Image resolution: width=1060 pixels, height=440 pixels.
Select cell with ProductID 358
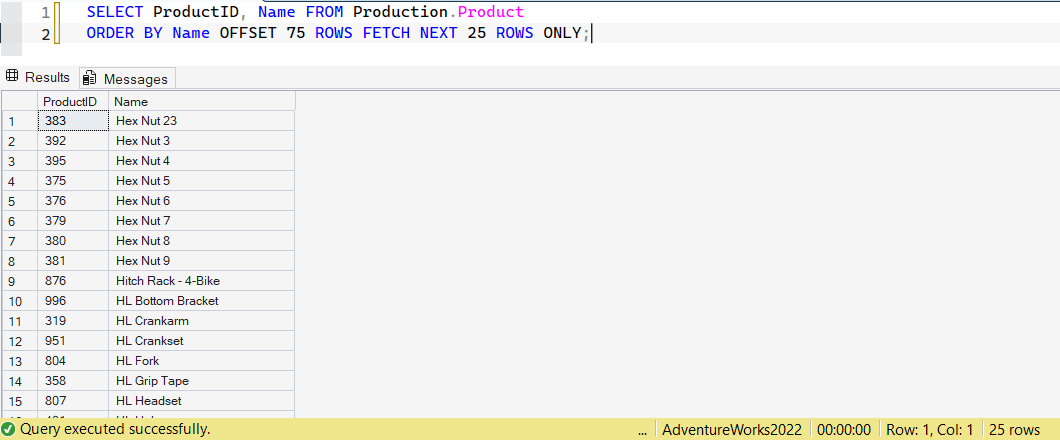click(73, 381)
